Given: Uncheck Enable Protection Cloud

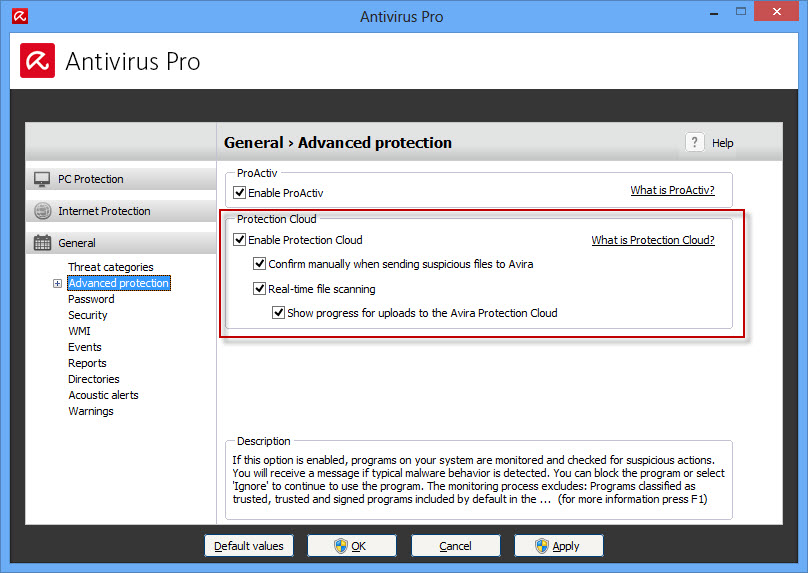Looking at the screenshot, I should click(x=240, y=240).
